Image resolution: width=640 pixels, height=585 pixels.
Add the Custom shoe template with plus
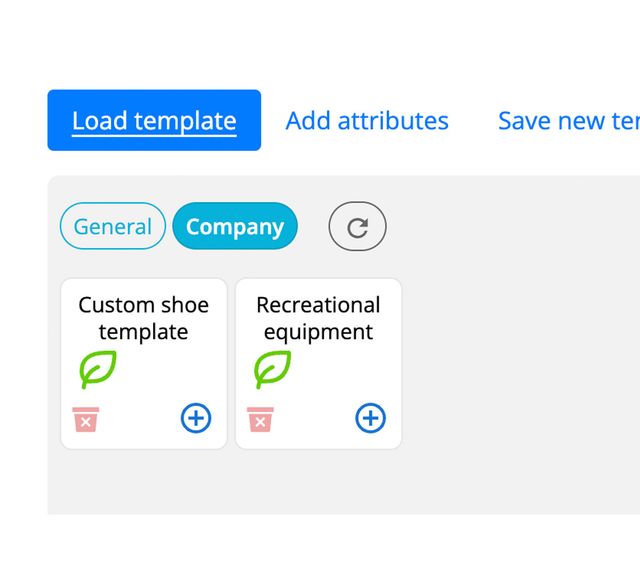196,418
